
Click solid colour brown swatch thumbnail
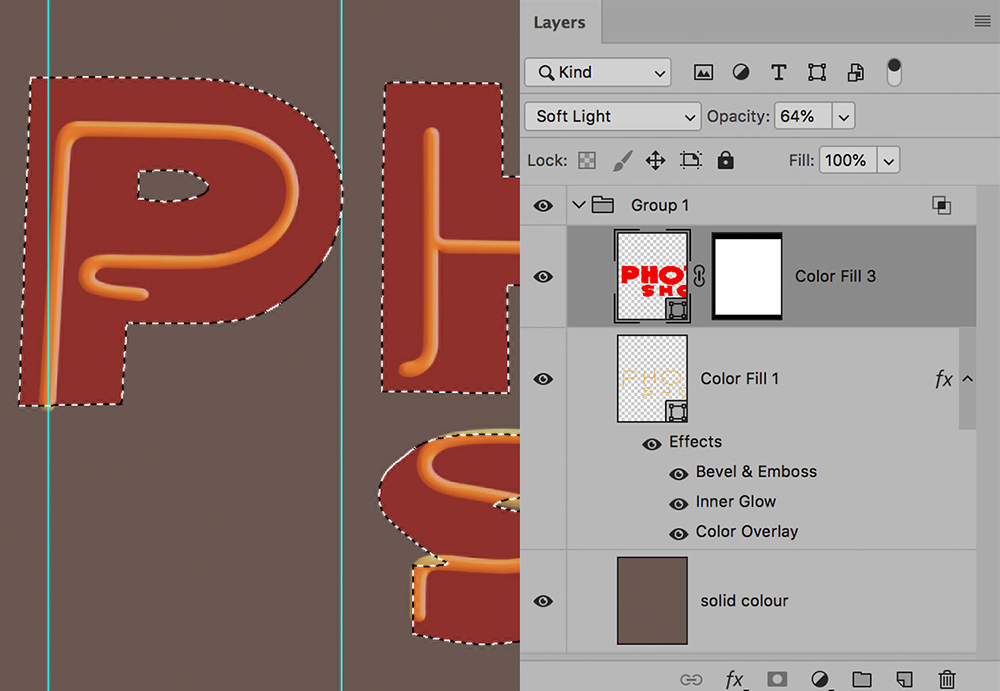(x=652, y=601)
